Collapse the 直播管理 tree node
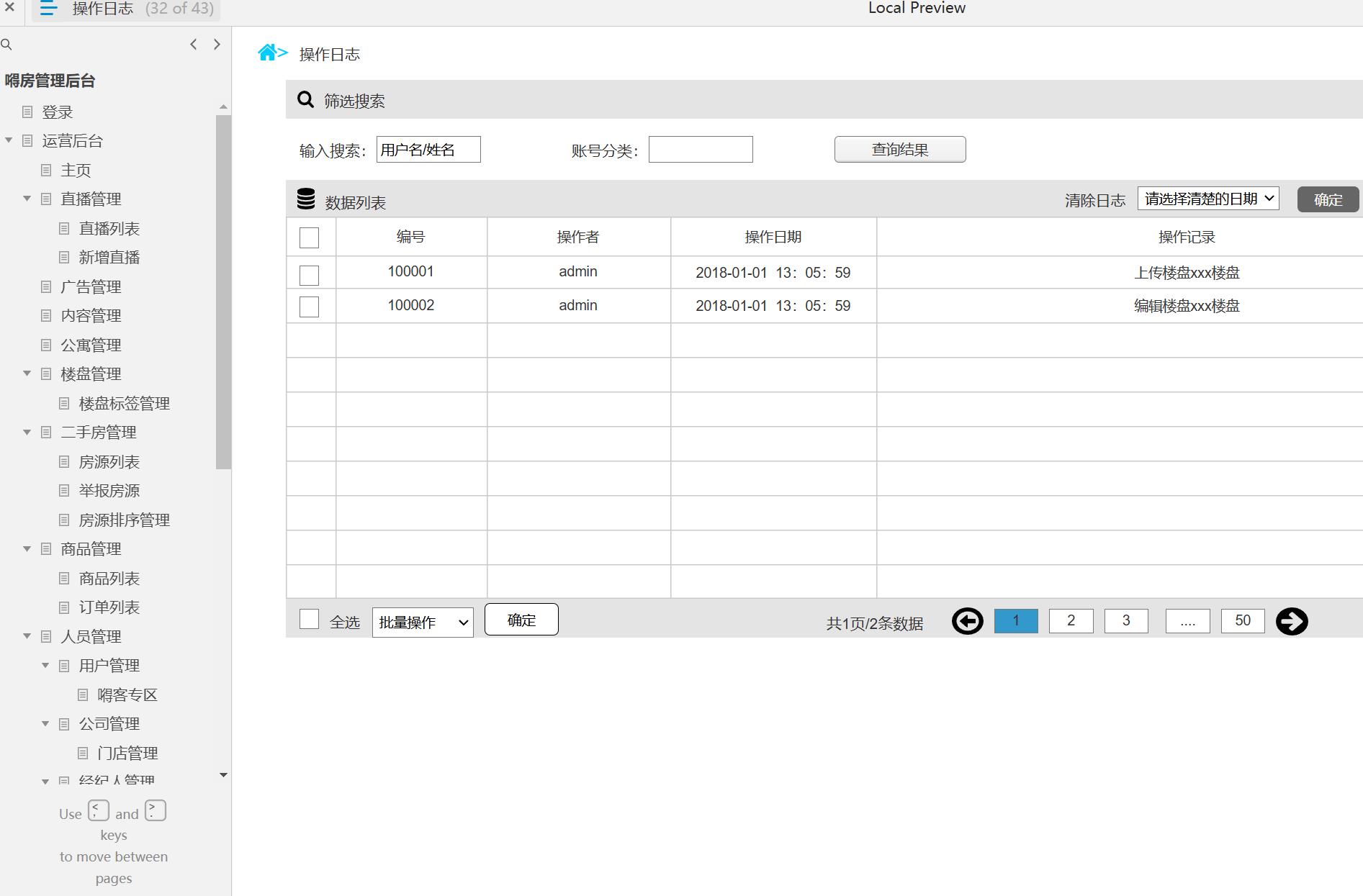1363x896 pixels. coord(27,199)
